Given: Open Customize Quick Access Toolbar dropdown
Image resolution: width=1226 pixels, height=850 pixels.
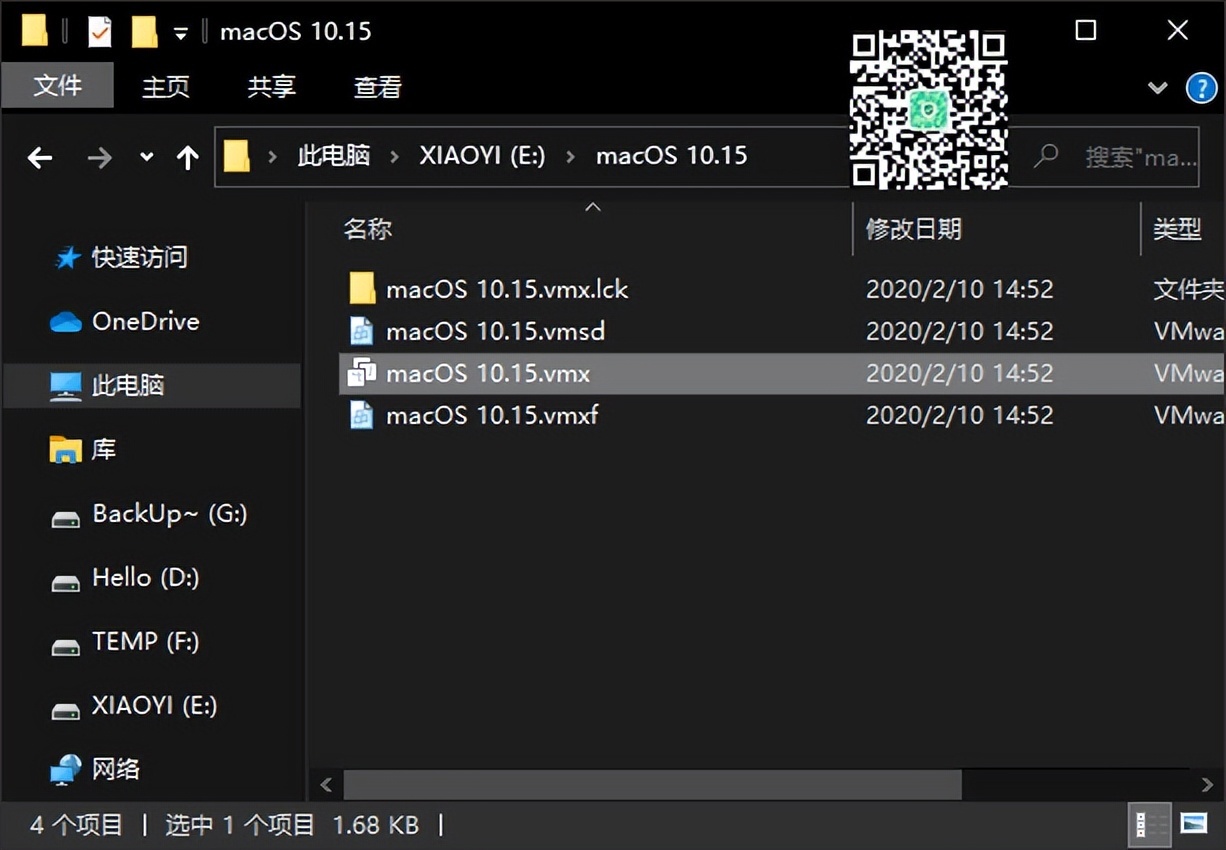Looking at the screenshot, I should tap(180, 33).
